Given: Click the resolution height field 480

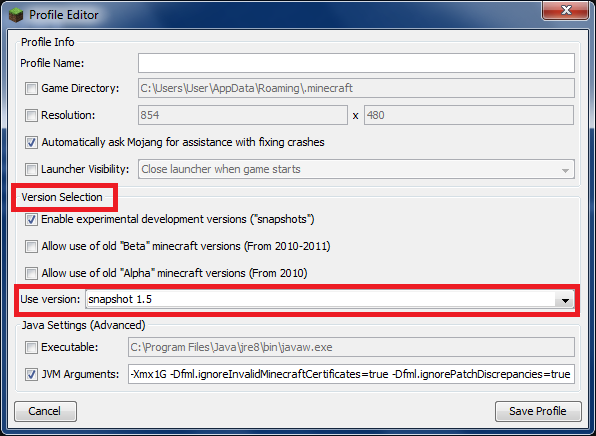Looking at the screenshot, I should point(469,115).
